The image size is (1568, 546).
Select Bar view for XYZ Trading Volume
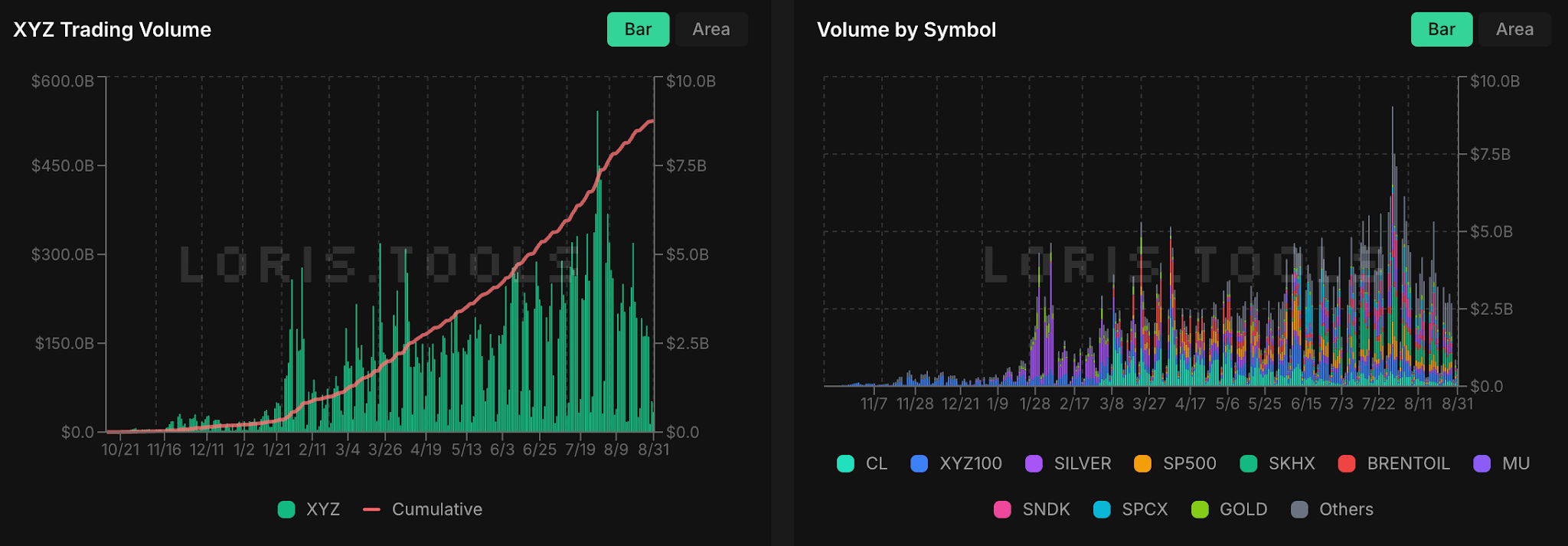pyautogui.click(x=638, y=29)
